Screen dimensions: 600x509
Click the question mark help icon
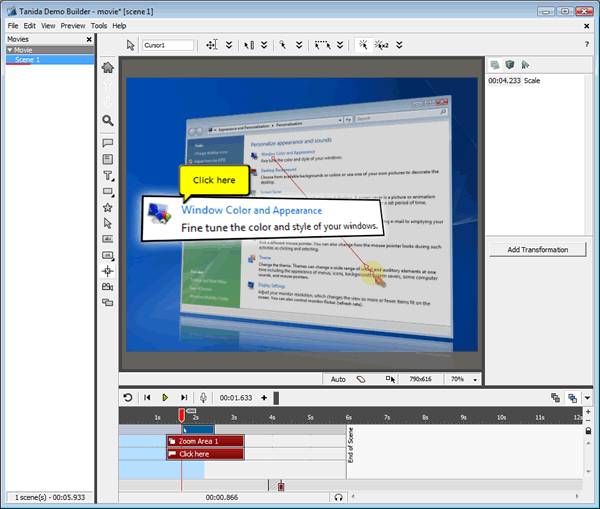click(587, 44)
